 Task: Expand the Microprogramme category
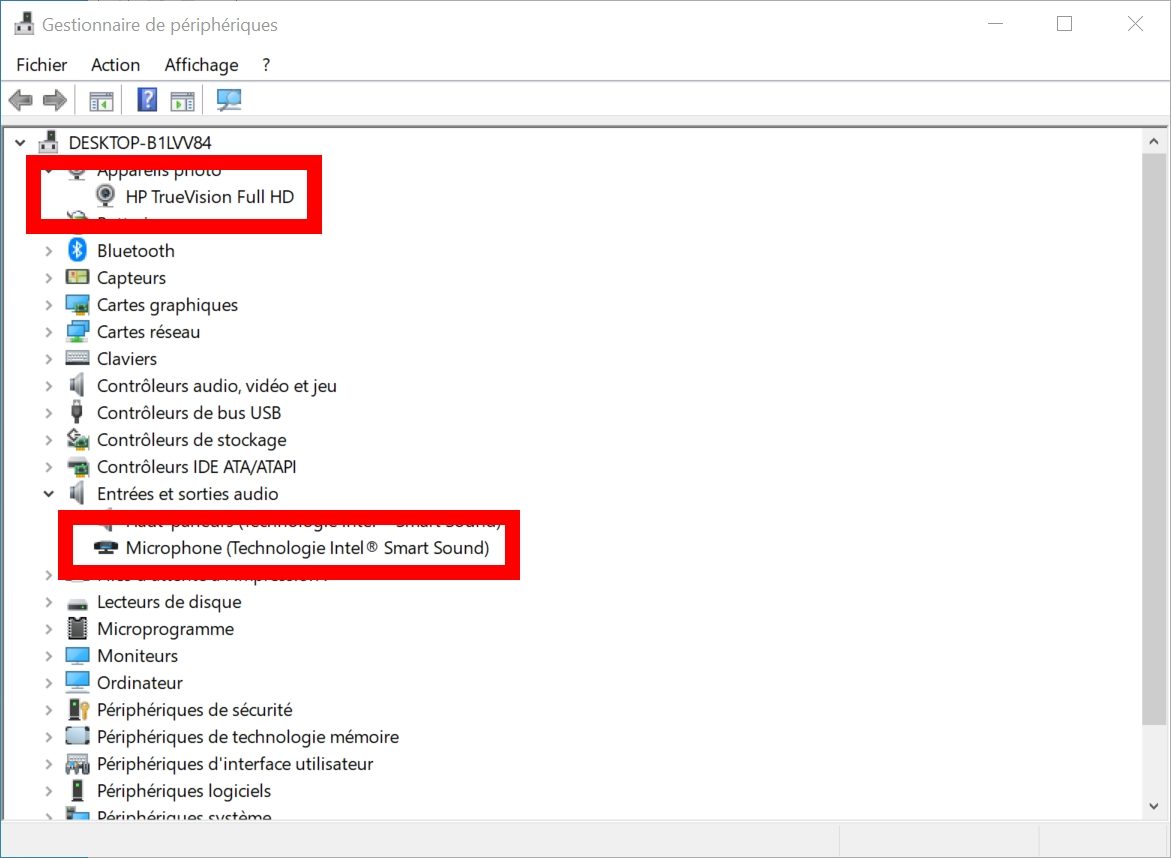point(49,629)
